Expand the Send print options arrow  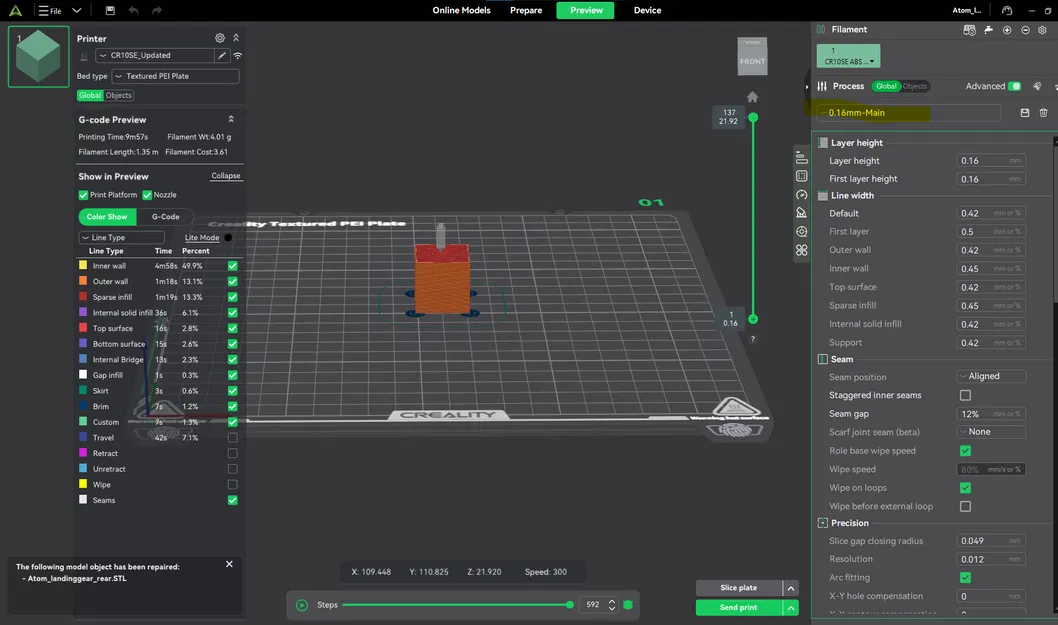tap(791, 607)
